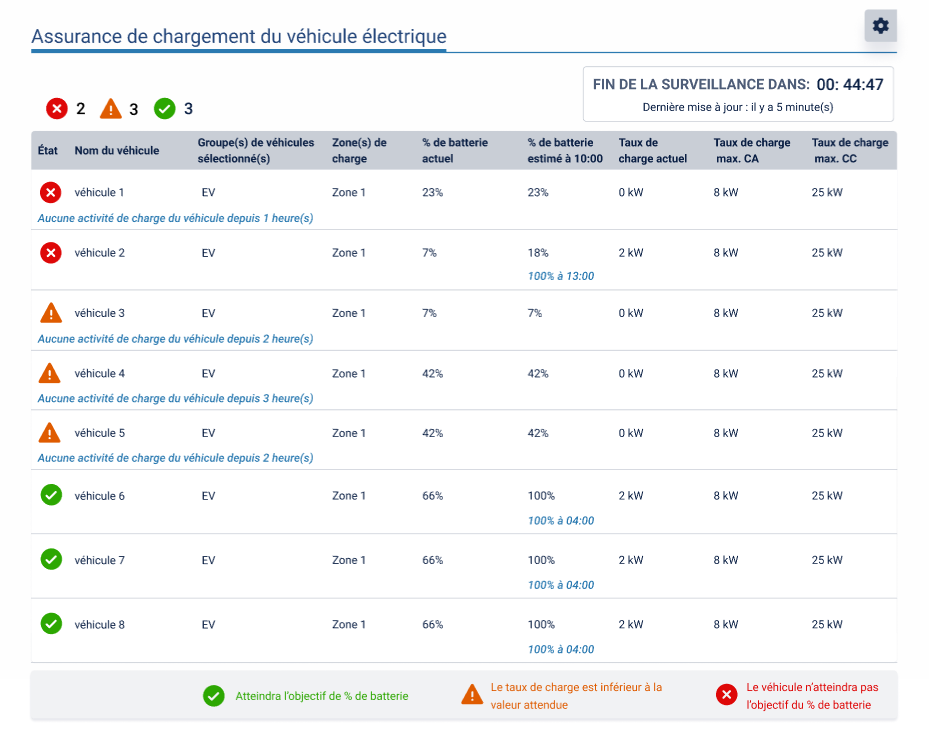Click the surveillance countdown timer 00:44:47
This screenshot has width=929, height=744.
coord(849,84)
